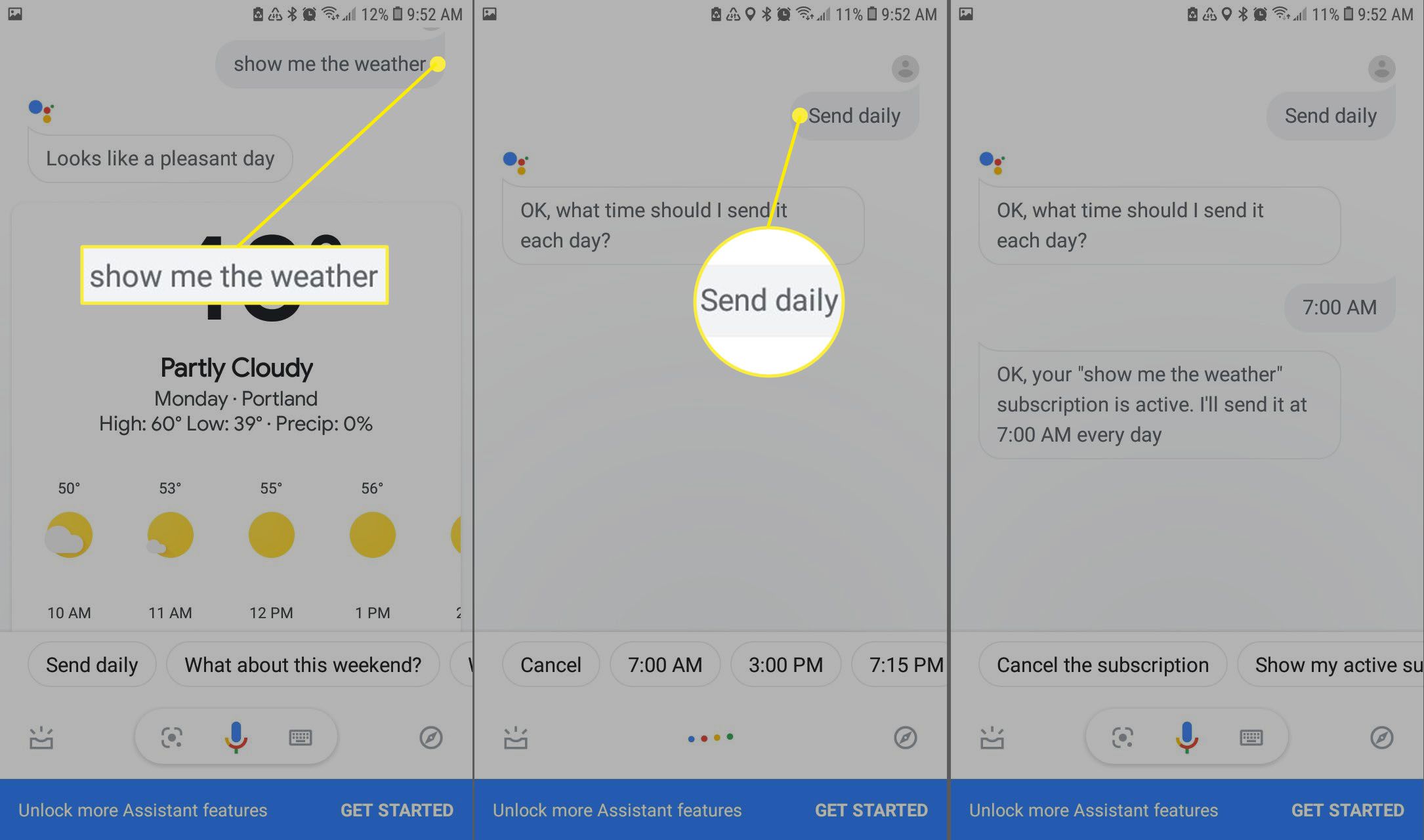Image resolution: width=1424 pixels, height=840 pixels.
Task: Click the Cancel the subscription button
Action: click(1101, 663)
